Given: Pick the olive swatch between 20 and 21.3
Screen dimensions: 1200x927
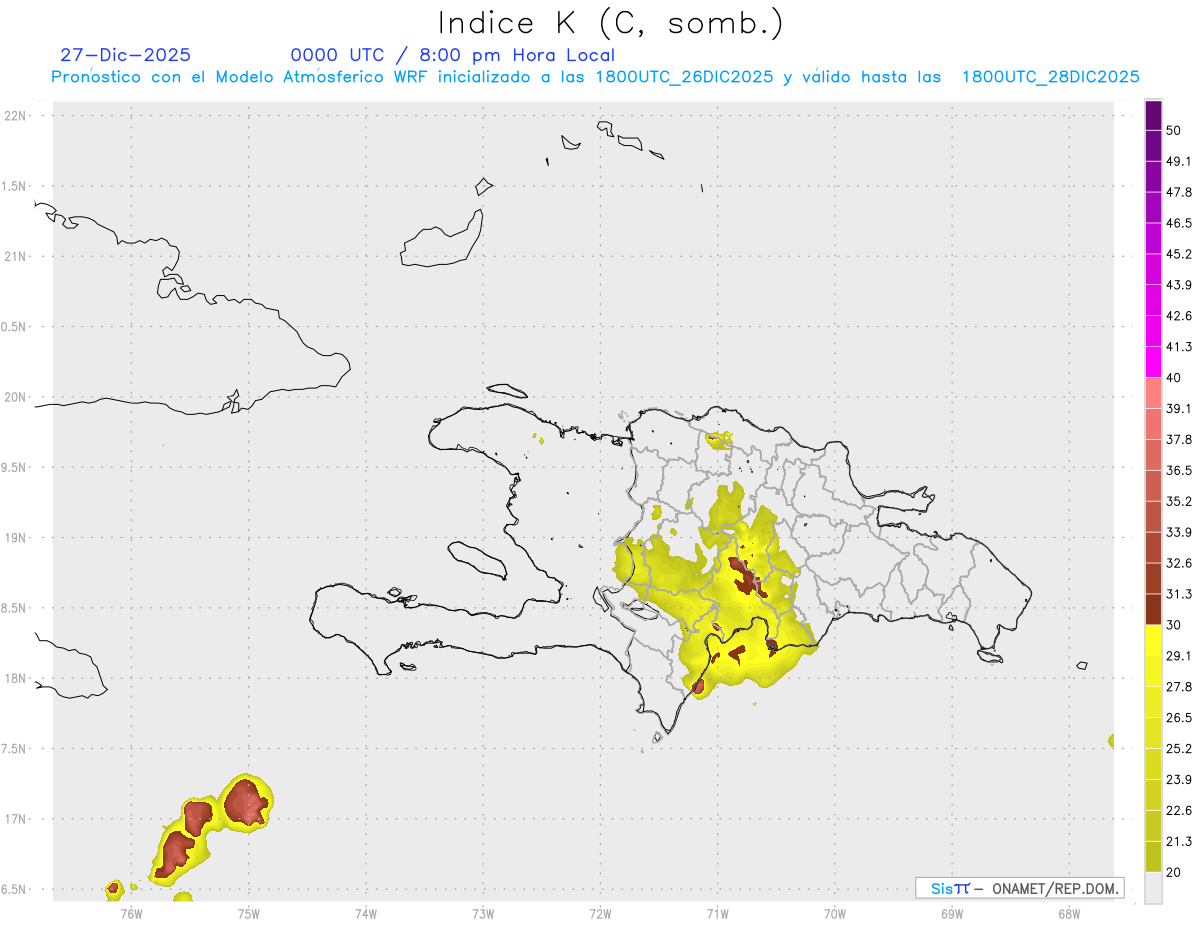Looking at the screenshot, I should pyautogui.click(x=1154, y=857).
